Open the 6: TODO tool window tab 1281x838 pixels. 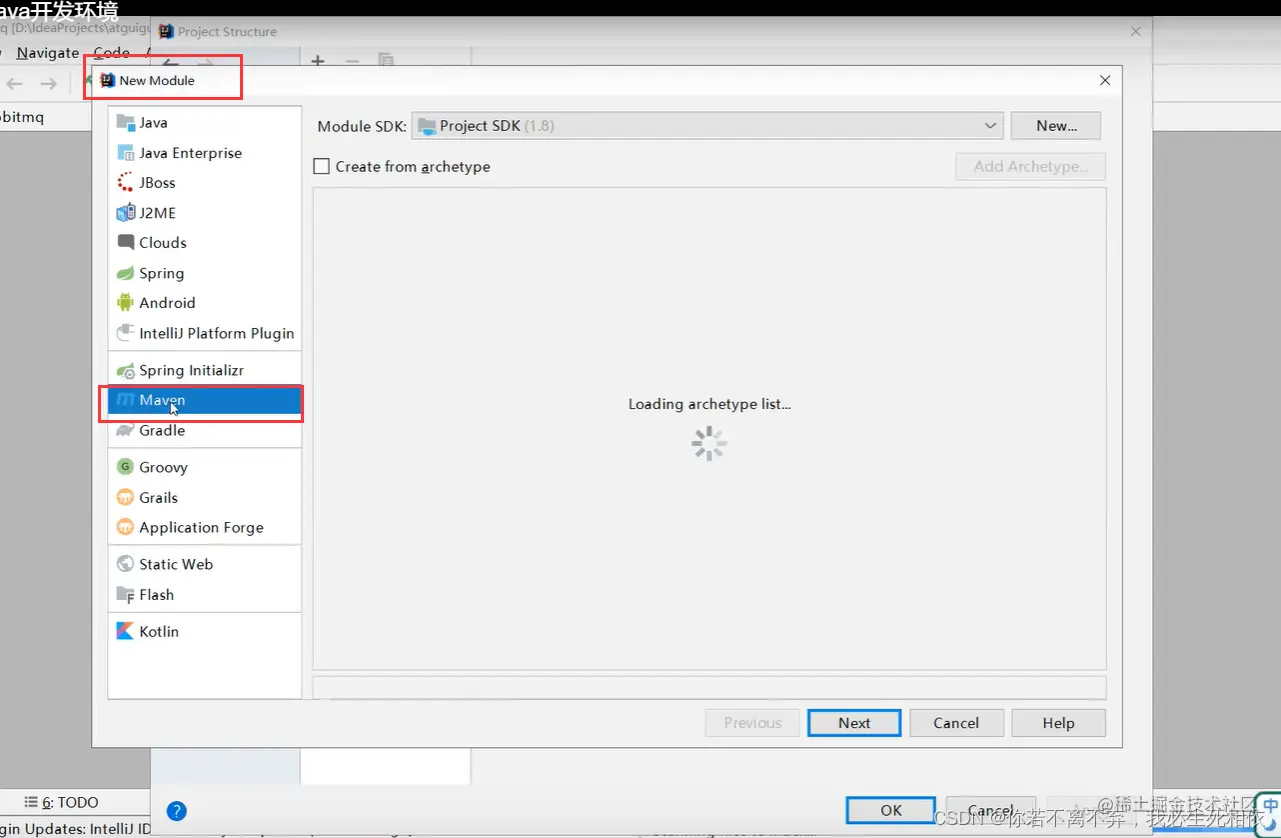62,802
